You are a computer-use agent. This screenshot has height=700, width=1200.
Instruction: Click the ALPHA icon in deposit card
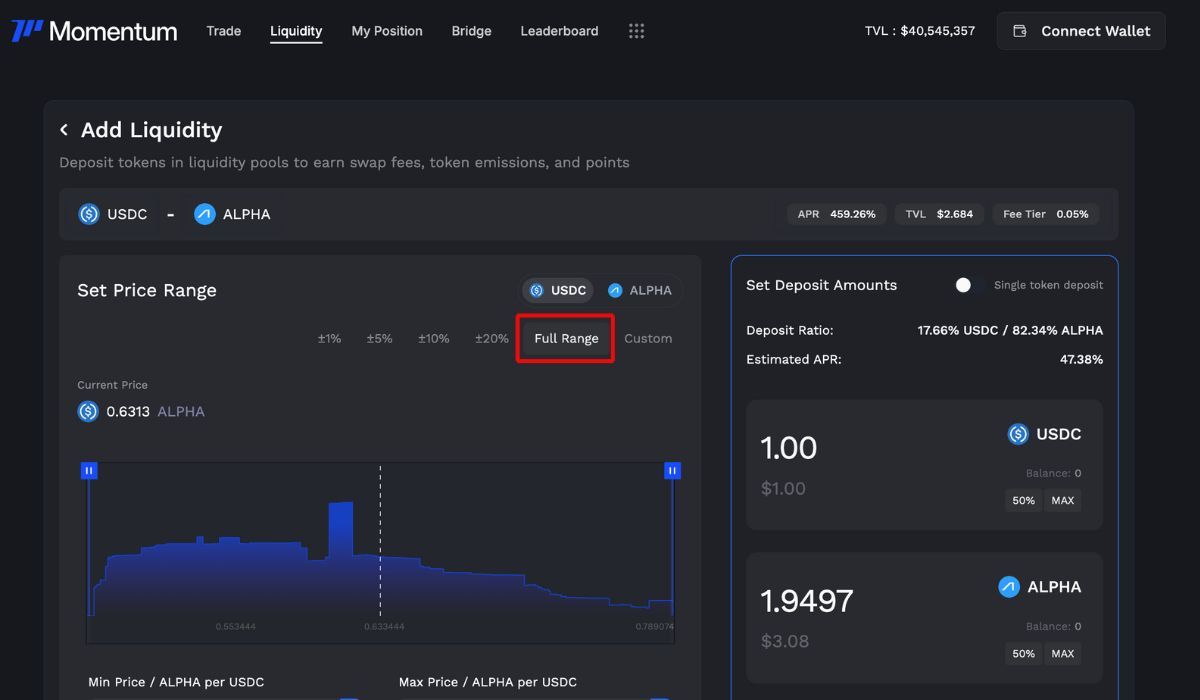click(x=1009, y=587)
